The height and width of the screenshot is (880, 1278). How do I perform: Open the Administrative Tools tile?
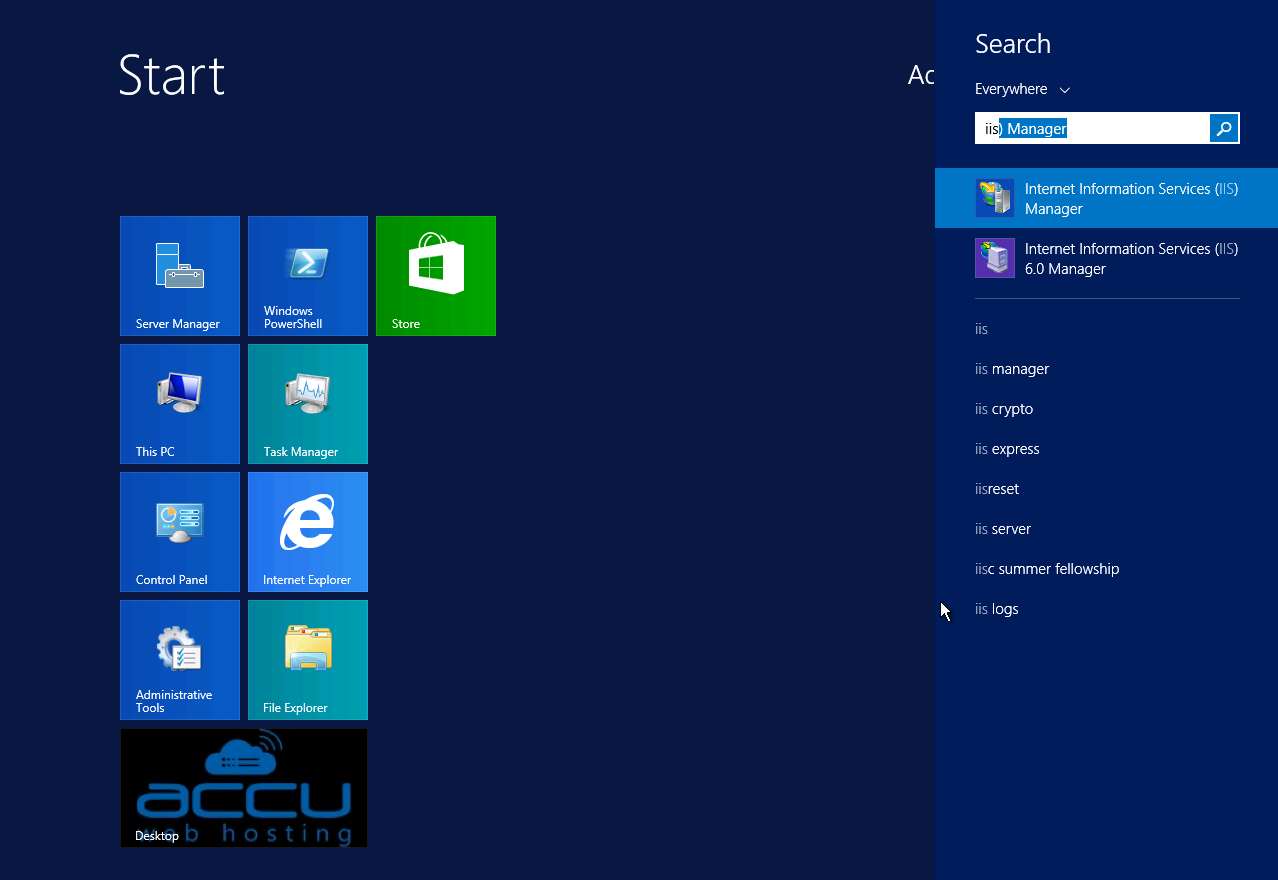click(180, 660)
